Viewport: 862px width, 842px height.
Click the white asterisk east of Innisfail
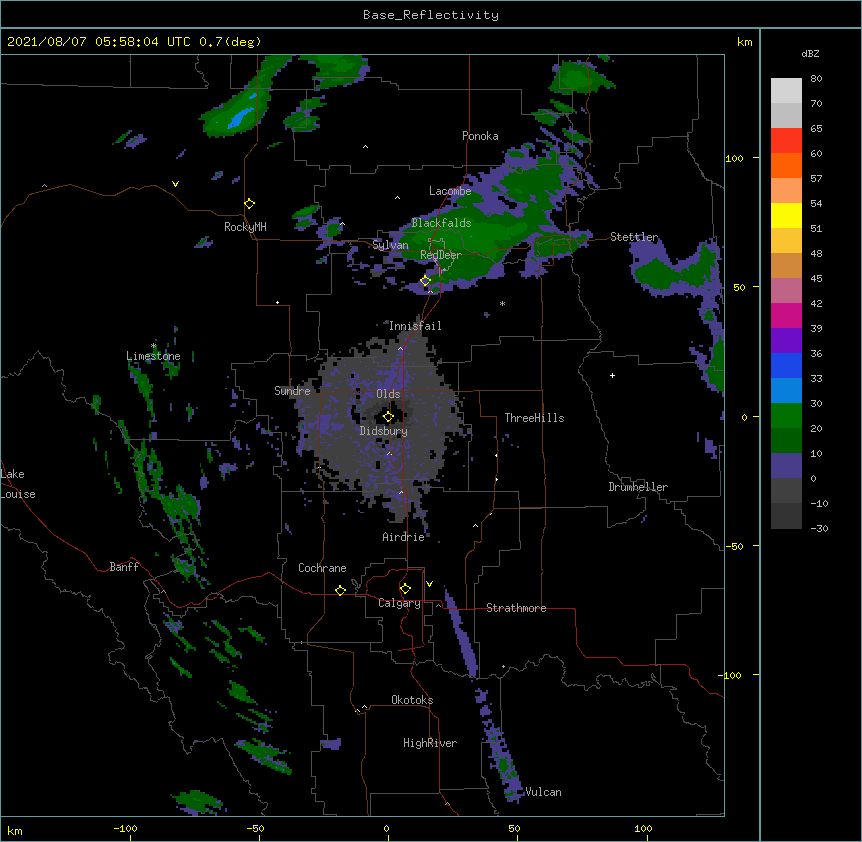pyautogui.click(x=502, y=303)
